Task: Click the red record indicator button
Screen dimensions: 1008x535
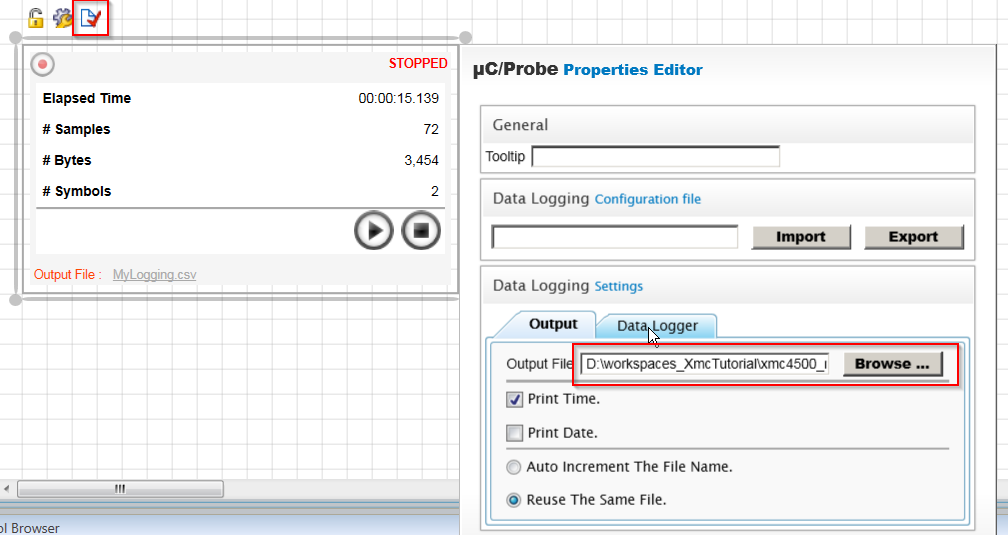Action: point(43,64)
